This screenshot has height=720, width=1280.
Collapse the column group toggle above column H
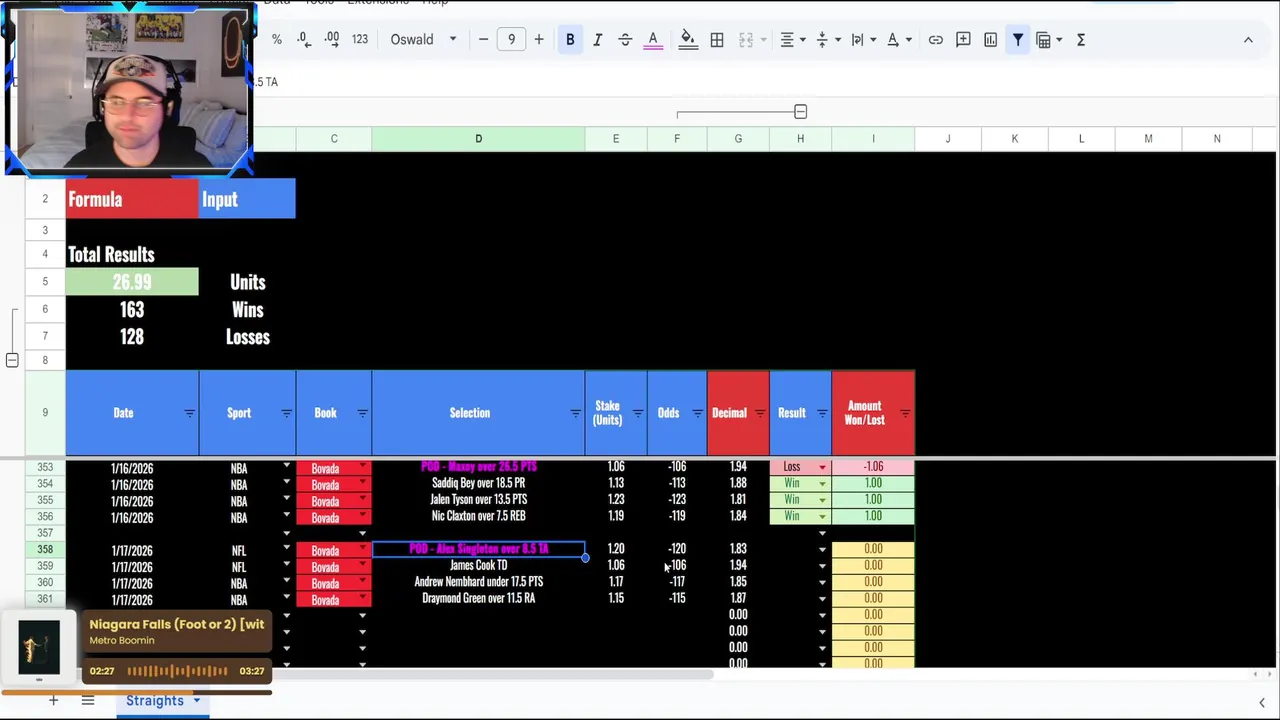(800, 112)
